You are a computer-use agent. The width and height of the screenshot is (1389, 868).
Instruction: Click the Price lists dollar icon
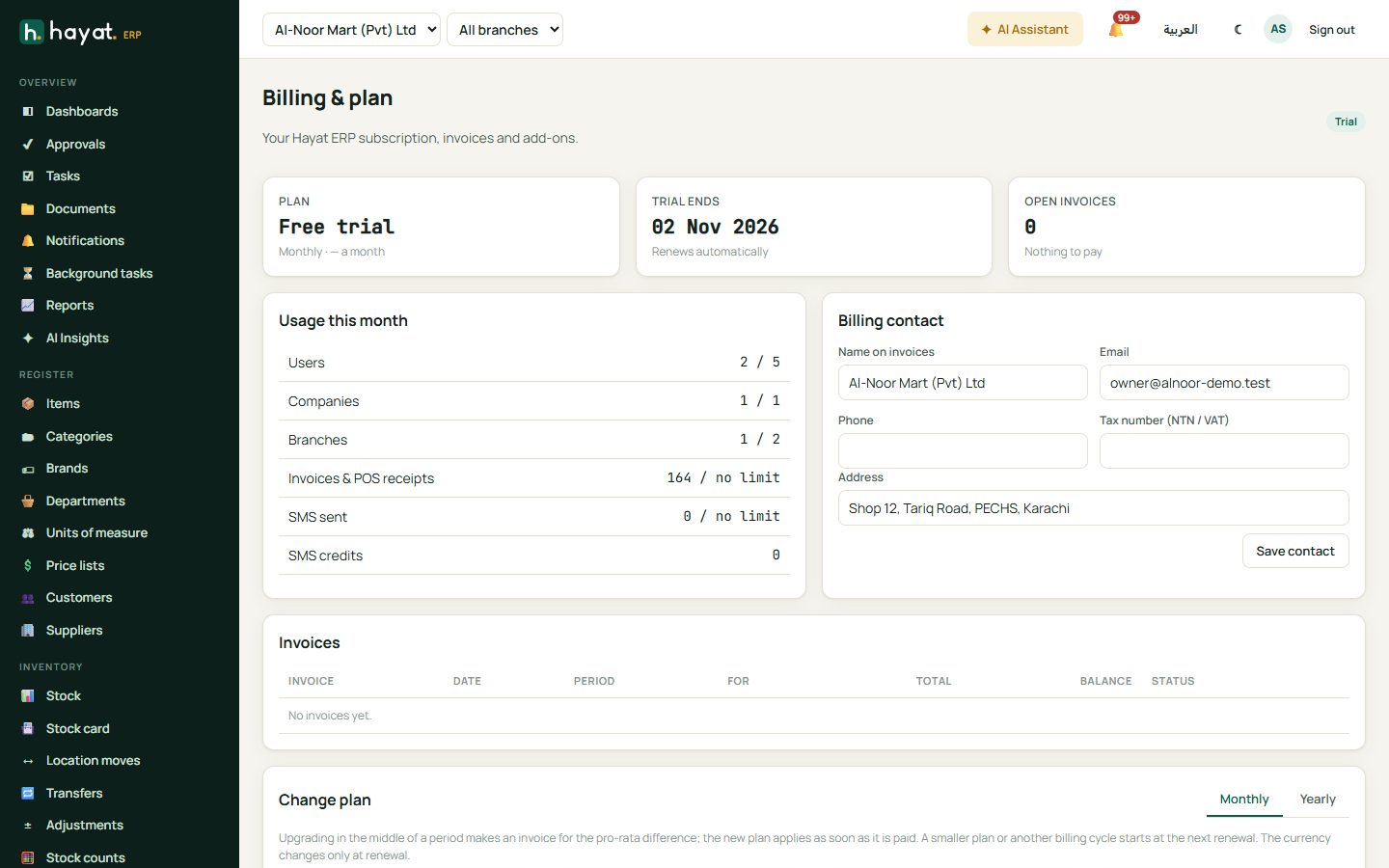[28, 566]
